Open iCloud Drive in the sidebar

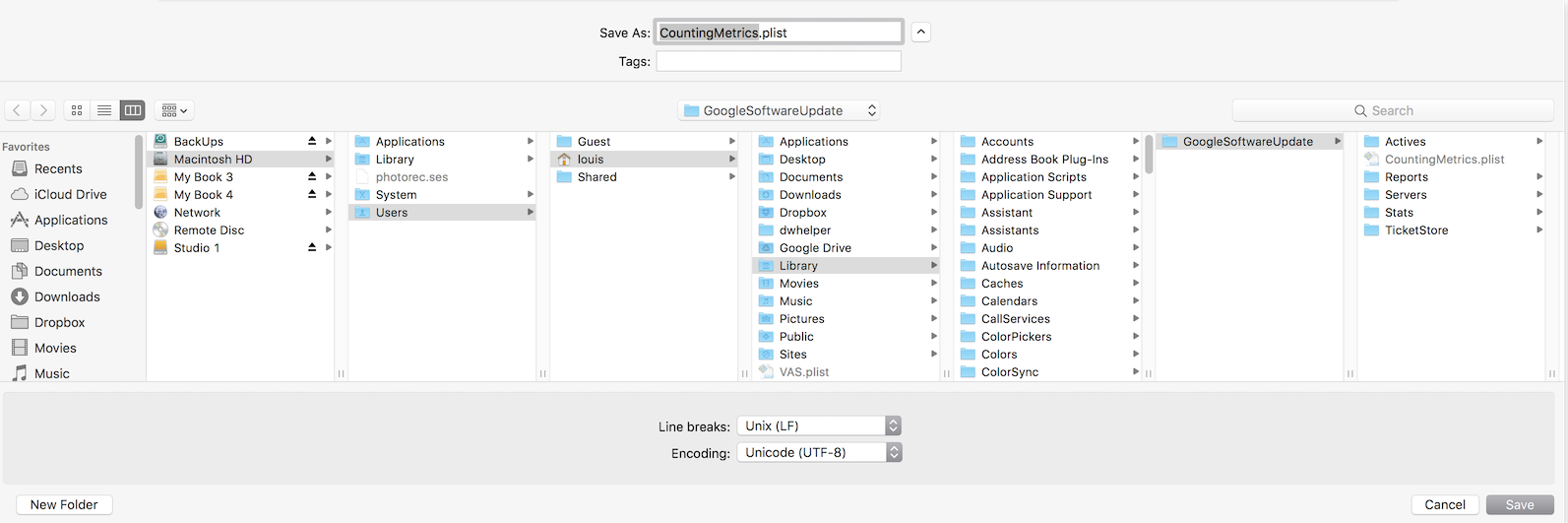tap(69, 194)
